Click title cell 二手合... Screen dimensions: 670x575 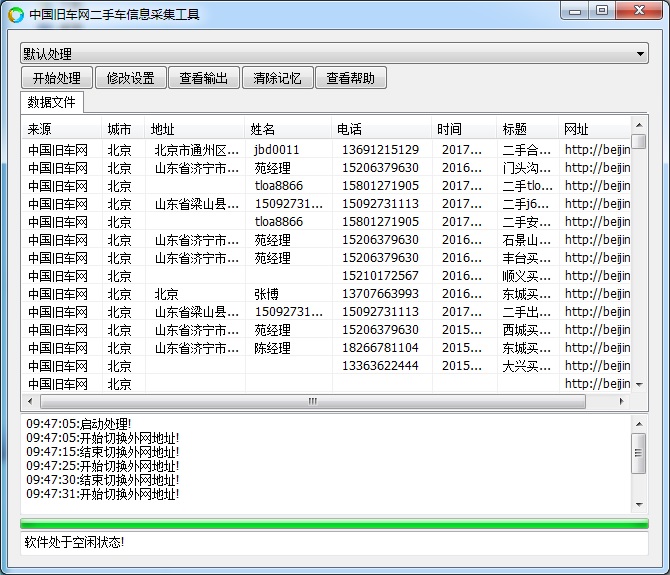pos(526,150)
